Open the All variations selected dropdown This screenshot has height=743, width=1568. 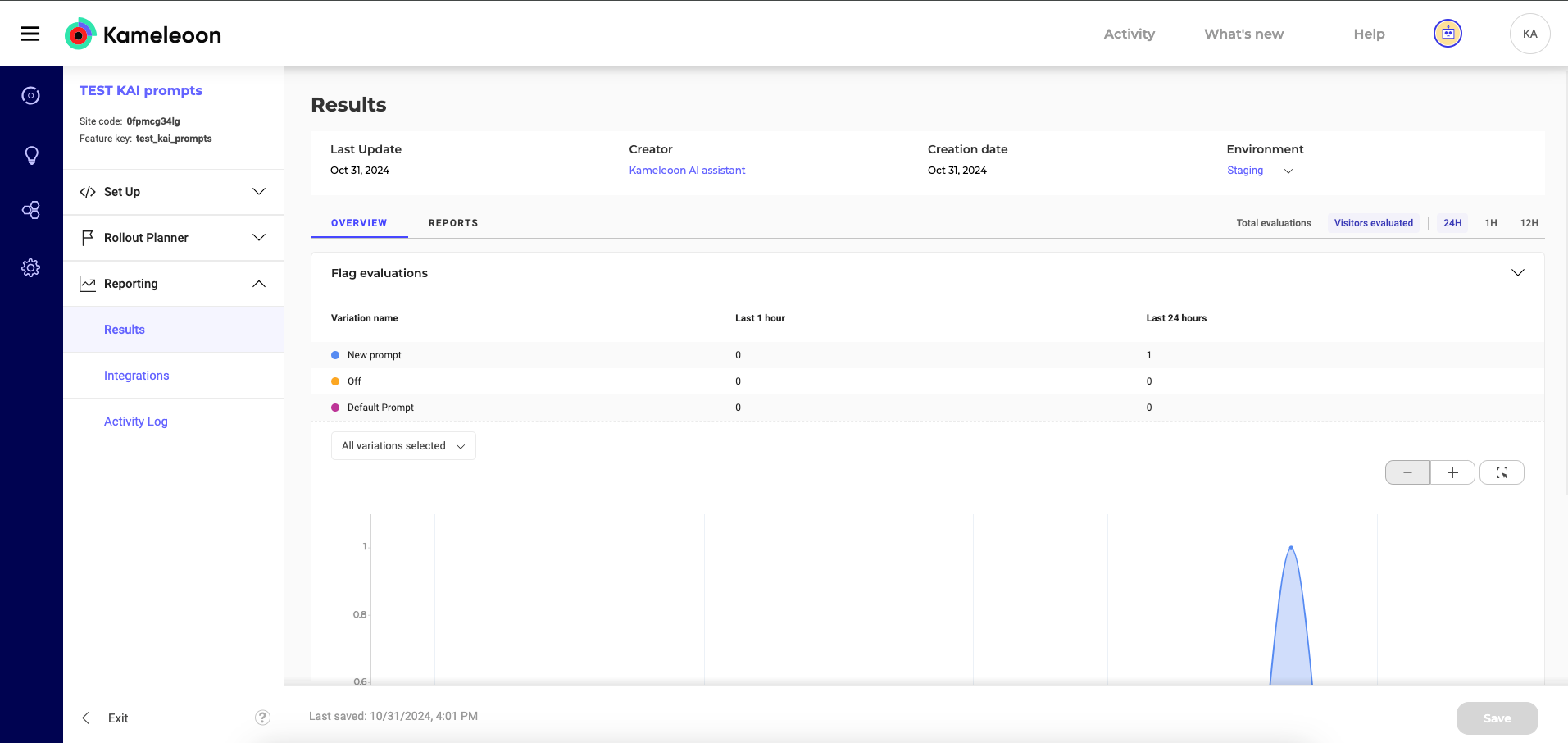403,446
